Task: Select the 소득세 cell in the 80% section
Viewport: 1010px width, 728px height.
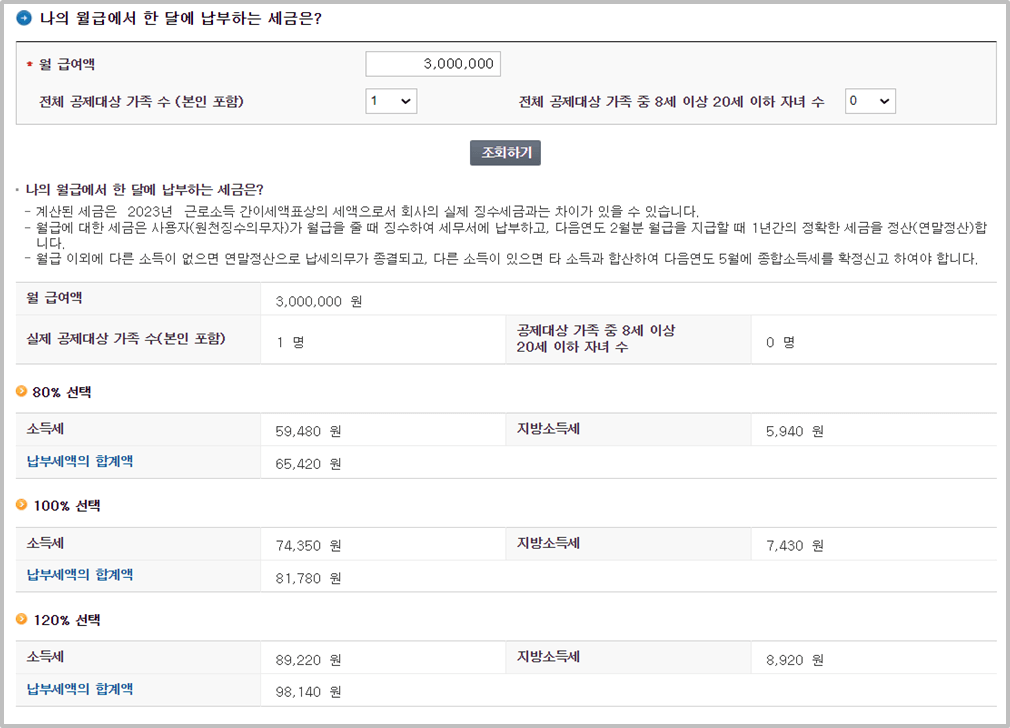Action: 45,429
